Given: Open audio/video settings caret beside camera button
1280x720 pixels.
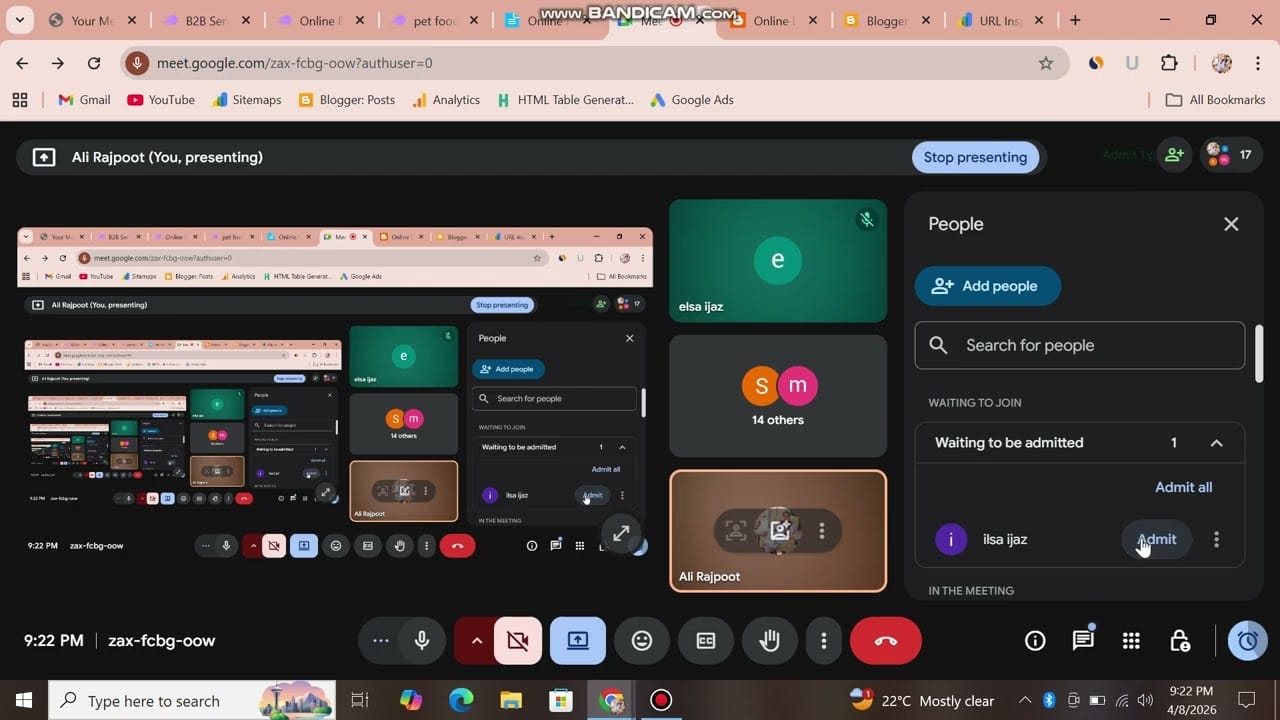Looking at the screenshot, I should 476,641.
